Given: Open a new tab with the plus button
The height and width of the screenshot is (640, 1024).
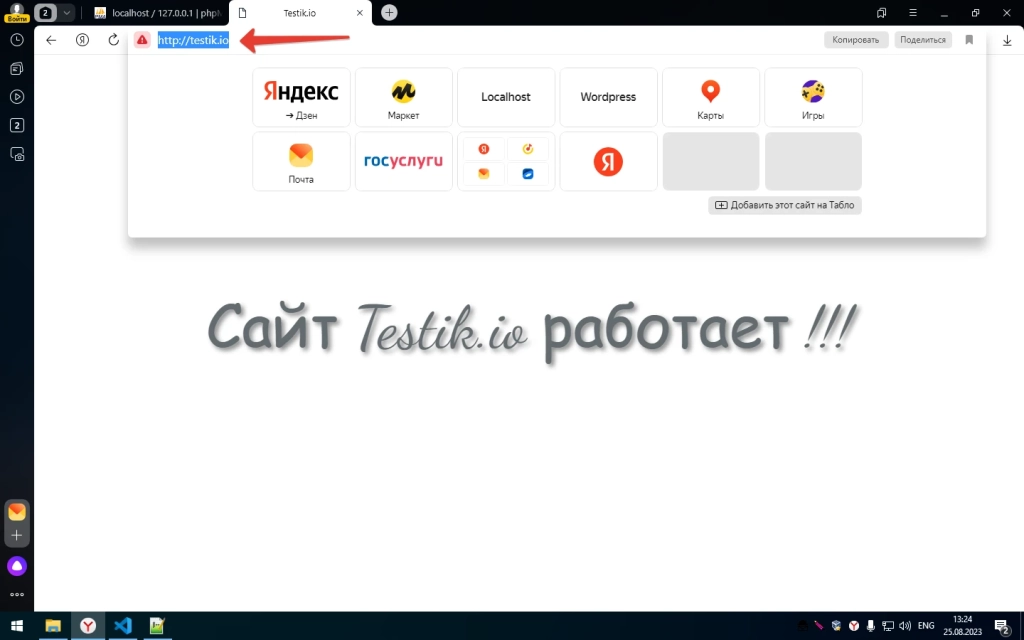Looking at the screenshot, I should pyautogui.click(x=389, y=13).
